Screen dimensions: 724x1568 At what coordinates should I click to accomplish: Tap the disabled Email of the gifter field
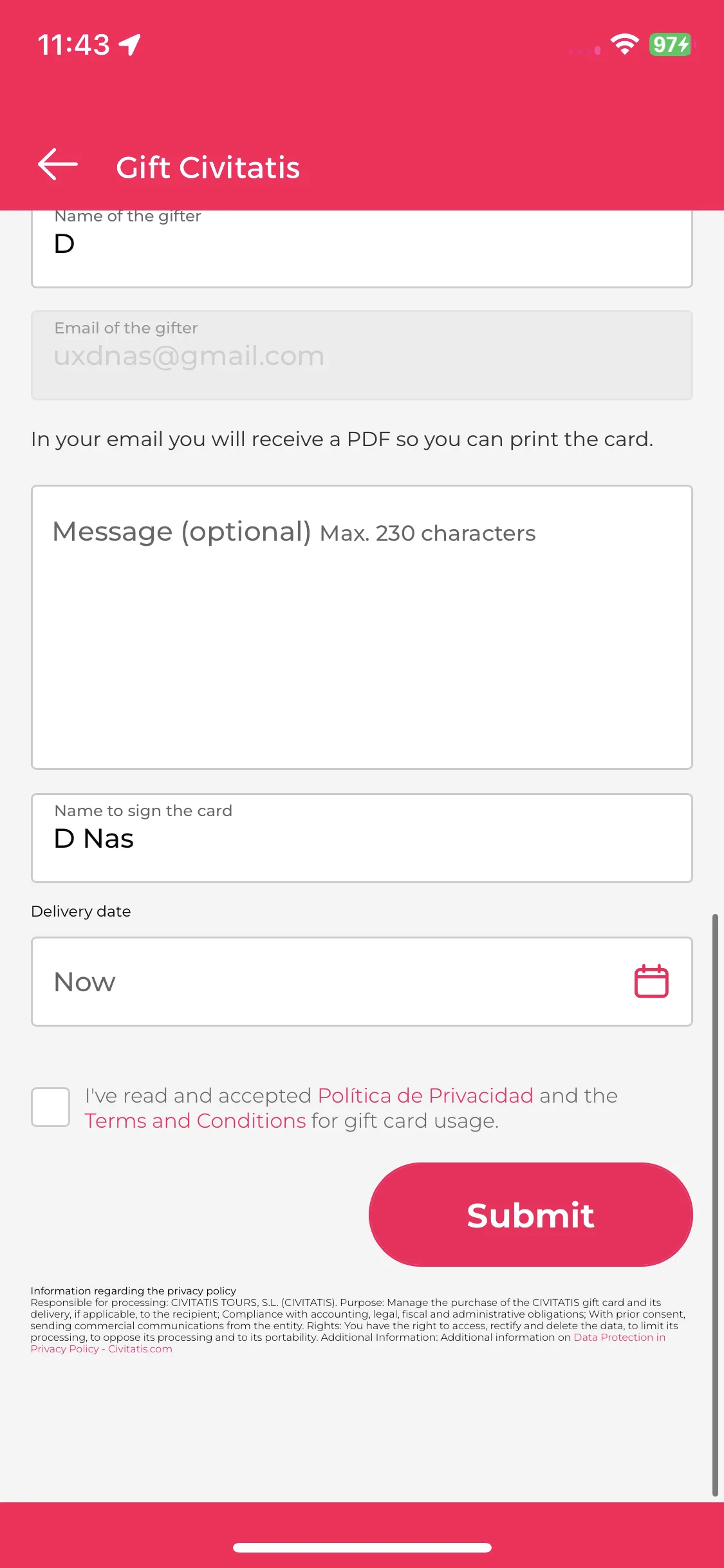pyautogui.click(x=362, y=355)
